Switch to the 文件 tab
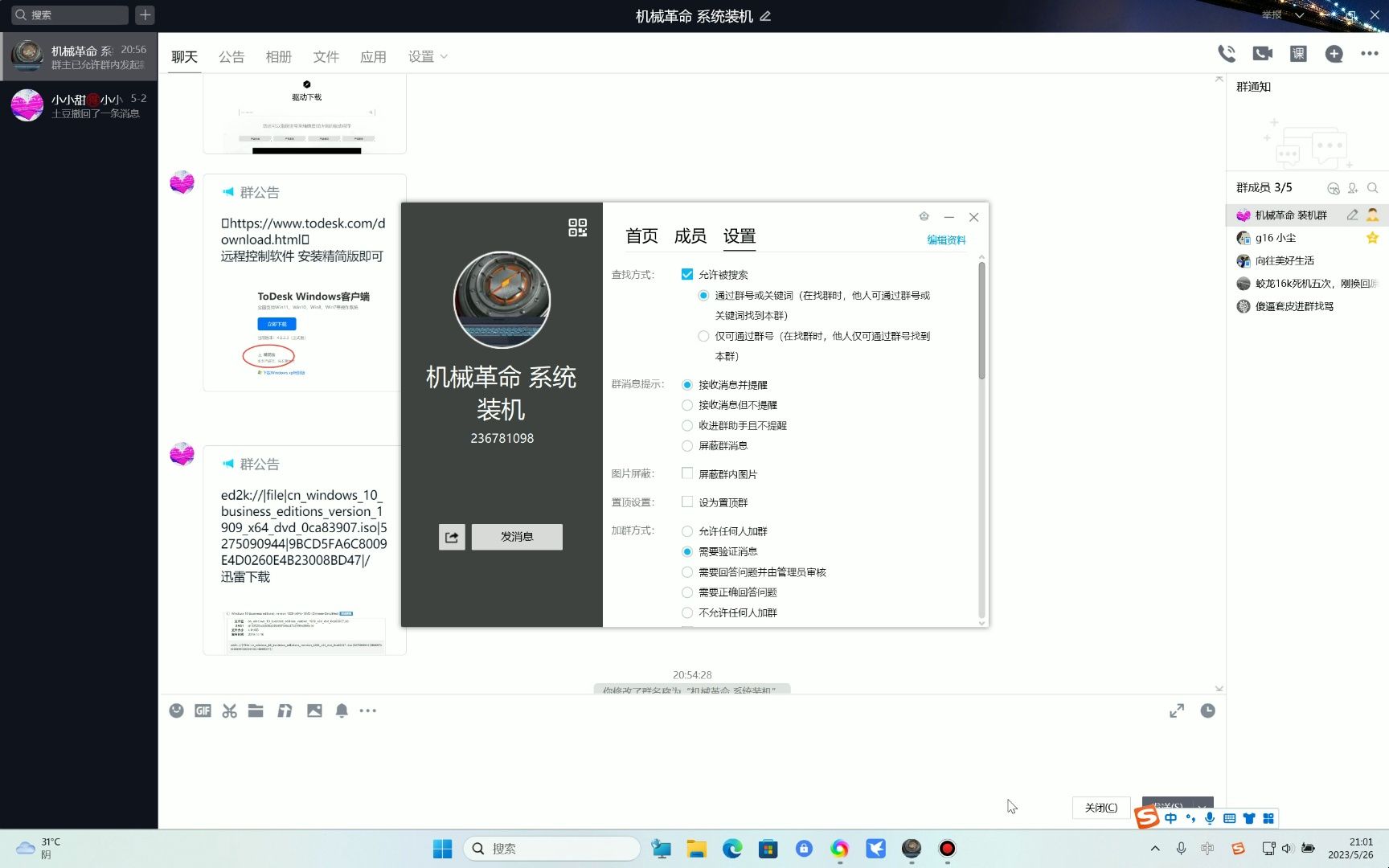This screenshot has width=1389, height=868. tap(326, 56)
